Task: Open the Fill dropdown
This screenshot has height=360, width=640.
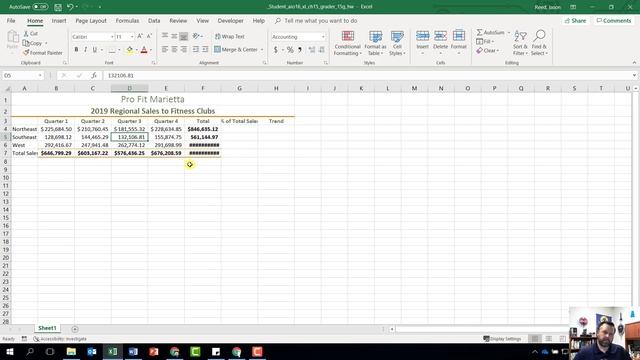Action: click(485, 41)
